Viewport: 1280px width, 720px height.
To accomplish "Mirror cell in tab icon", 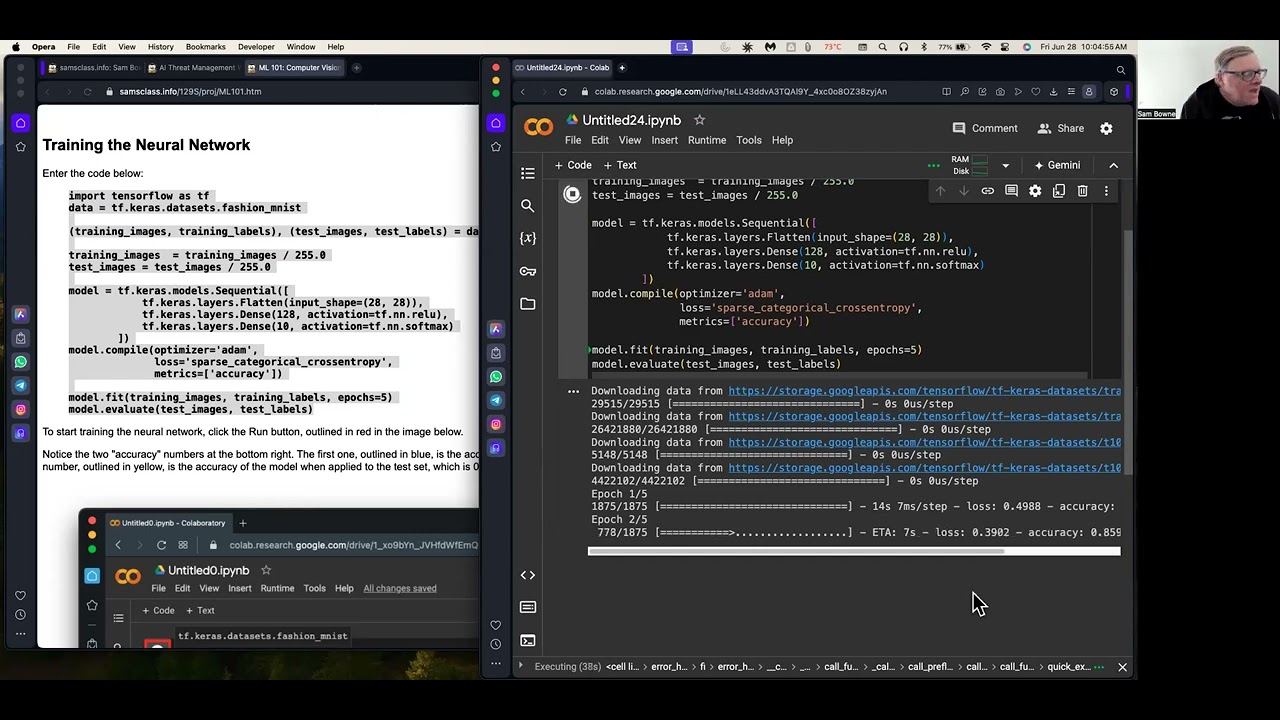I will click(1059, 191).
